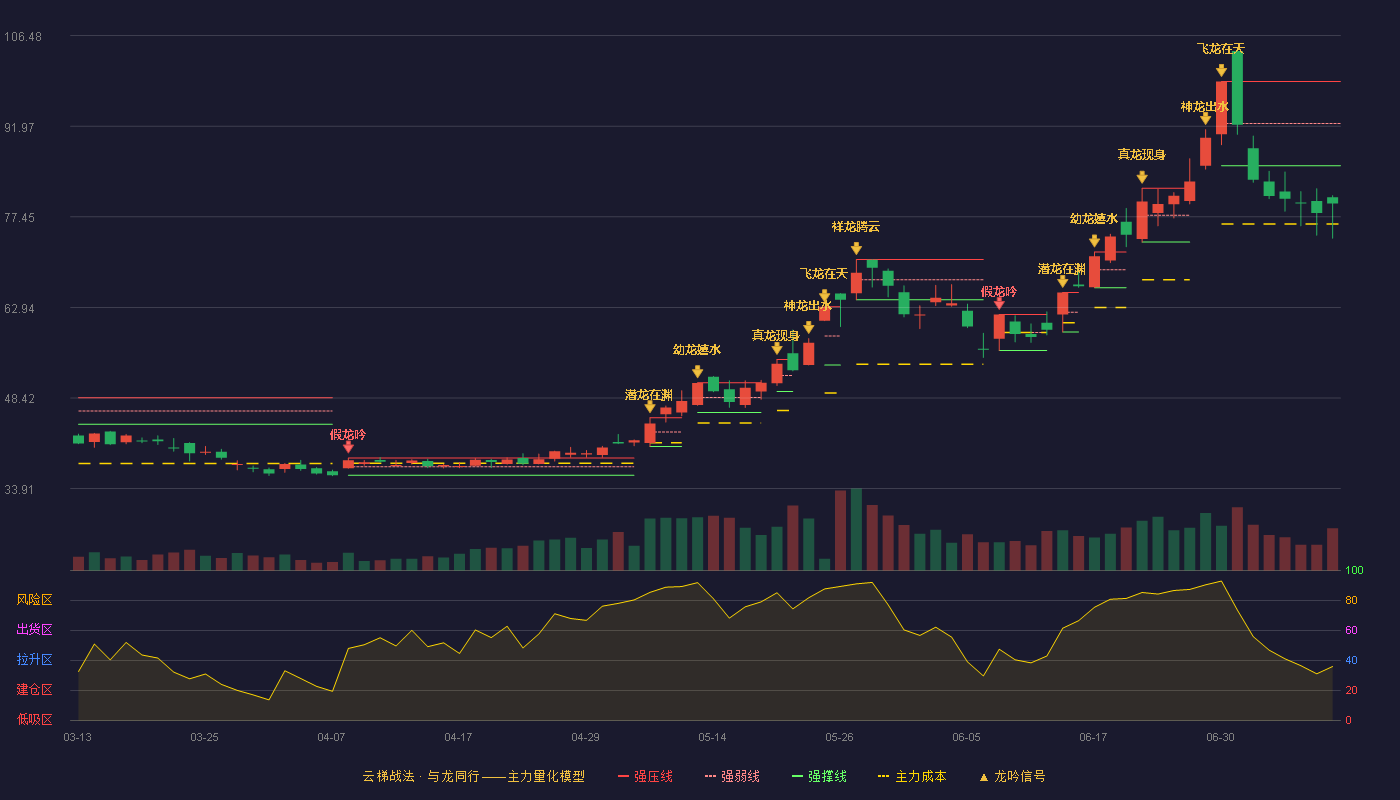Toggle the 龙吟信号 legend entry
Viewport: 1400px width, 800px height.
1011,776
